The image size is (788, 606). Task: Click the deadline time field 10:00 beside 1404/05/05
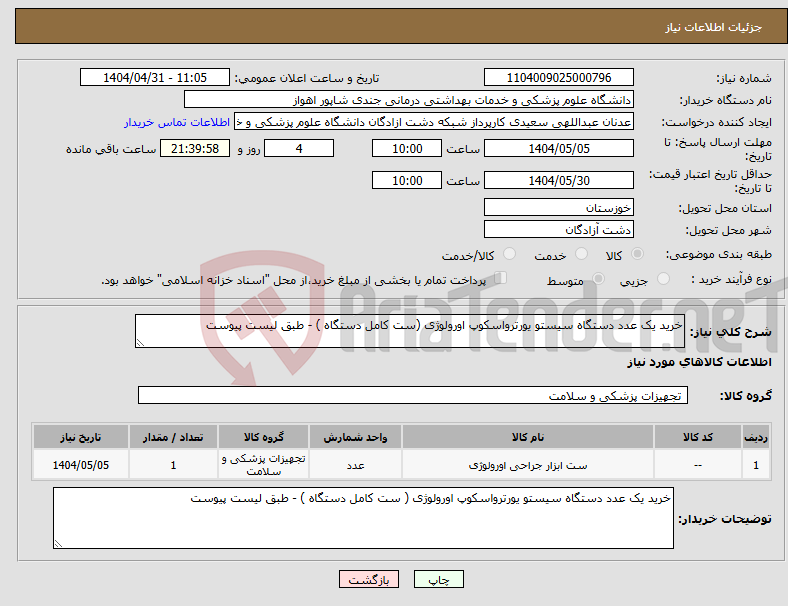(x=407, y=148)
